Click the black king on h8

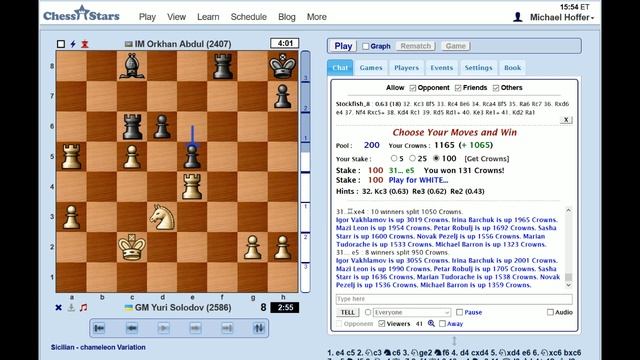tap(283, 66)
